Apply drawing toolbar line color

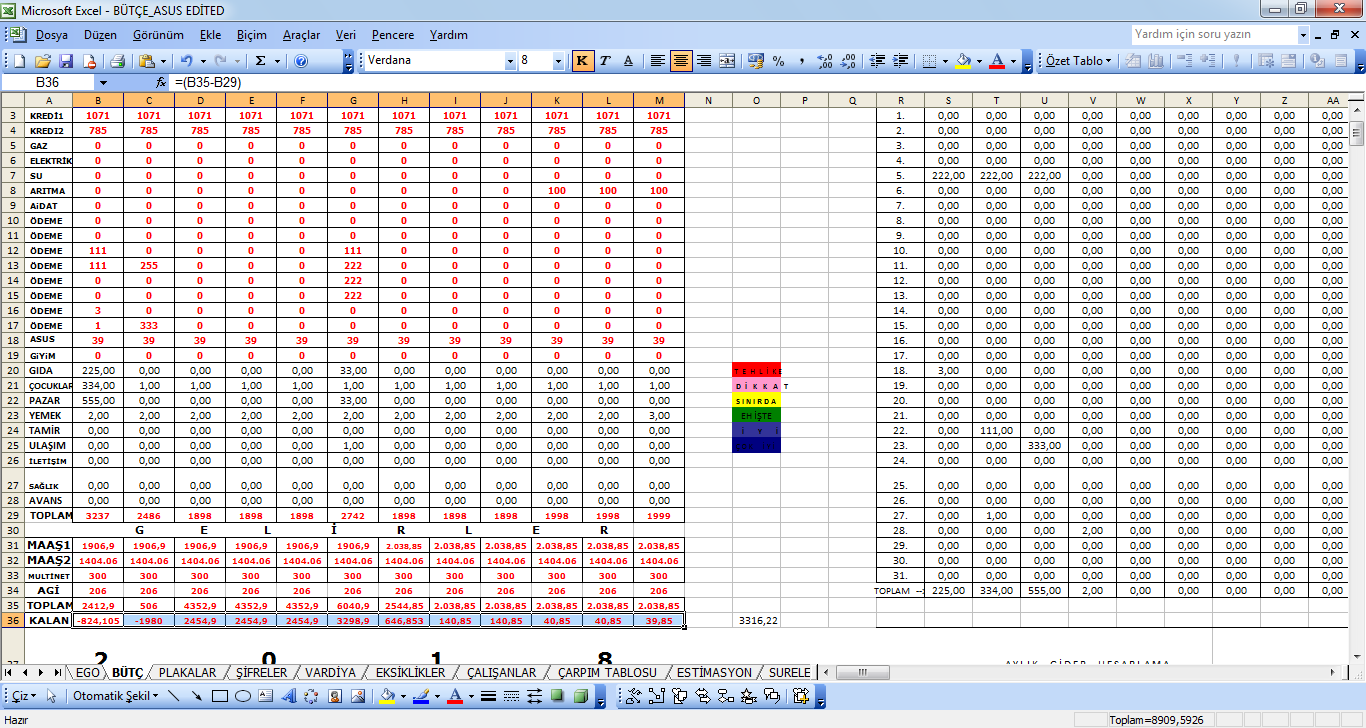pyautogui.click(x=421, y=695)
